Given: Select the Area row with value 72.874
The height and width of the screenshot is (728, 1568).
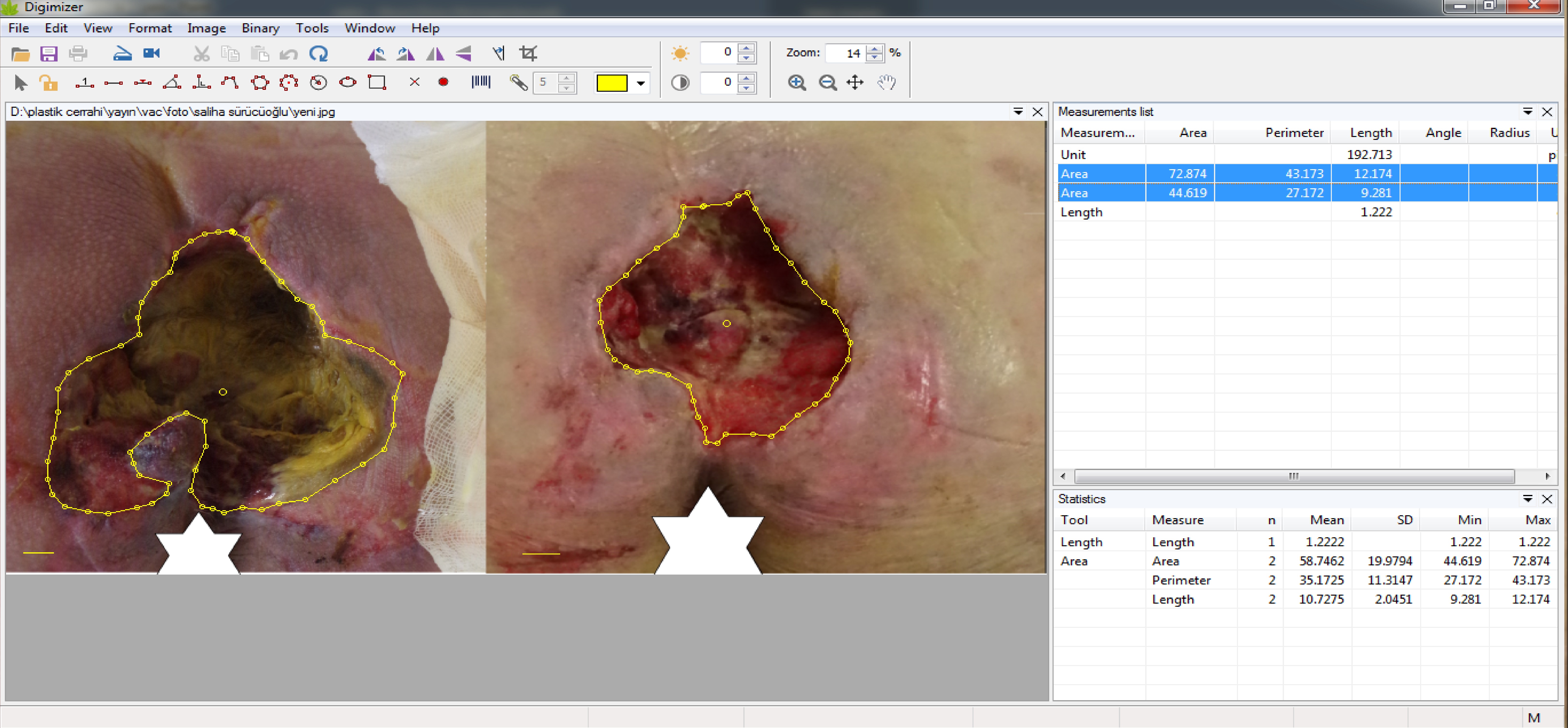Looking at the screenshot, I should (x=1307, y=174).
